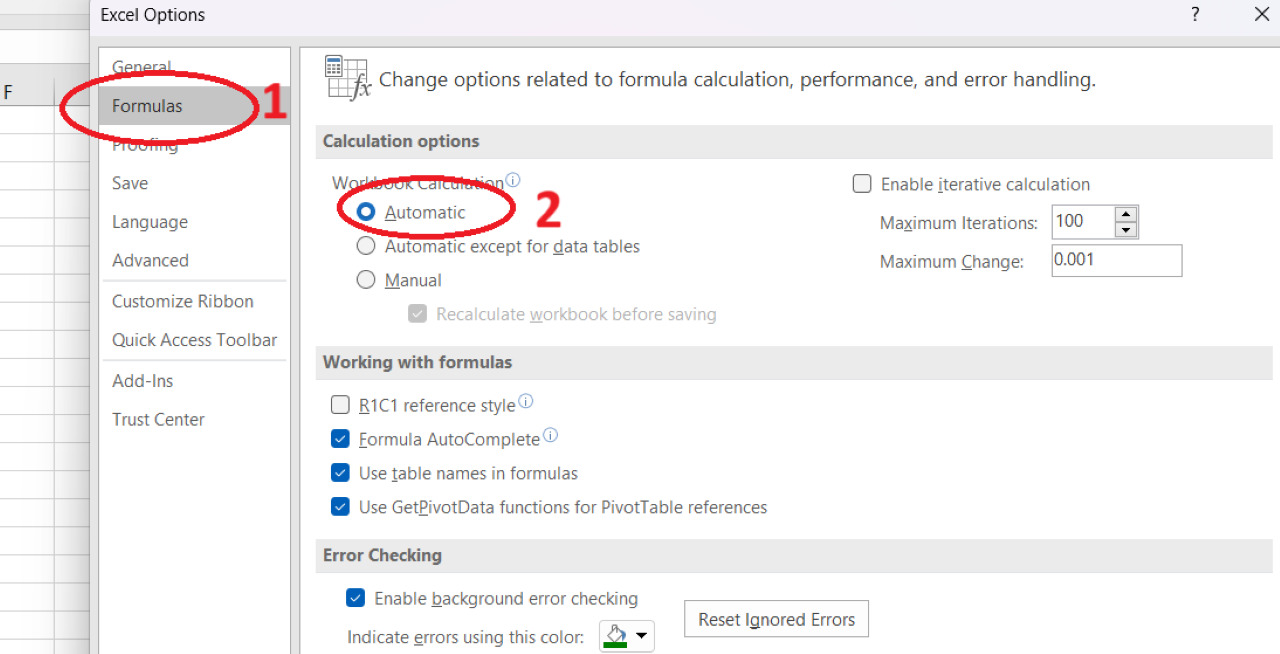This screenshot has width=1280, height=654.
Task: Click the formula calculation fx icon
Action: (x=347, y=77)
